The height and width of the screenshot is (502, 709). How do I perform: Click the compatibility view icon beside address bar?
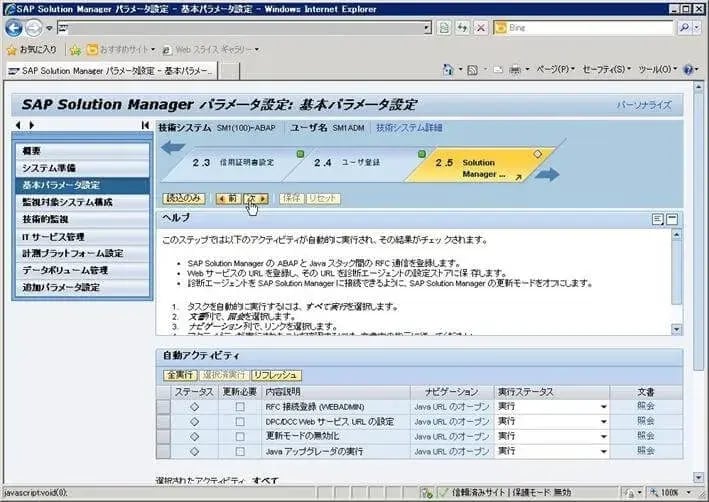pos(444,28)
